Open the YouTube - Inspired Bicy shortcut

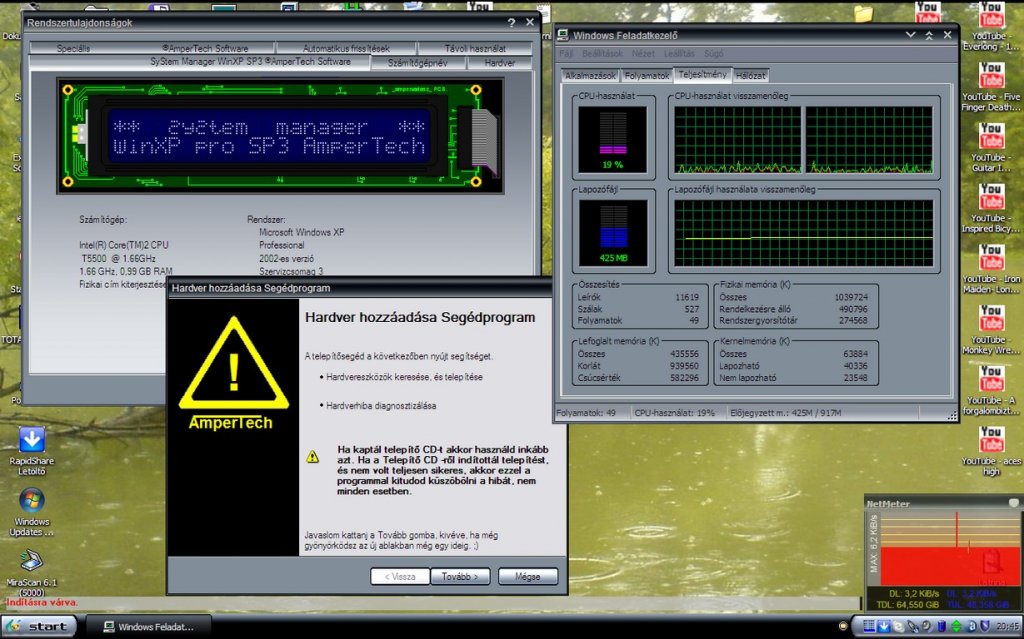click(x=991, y=209)
